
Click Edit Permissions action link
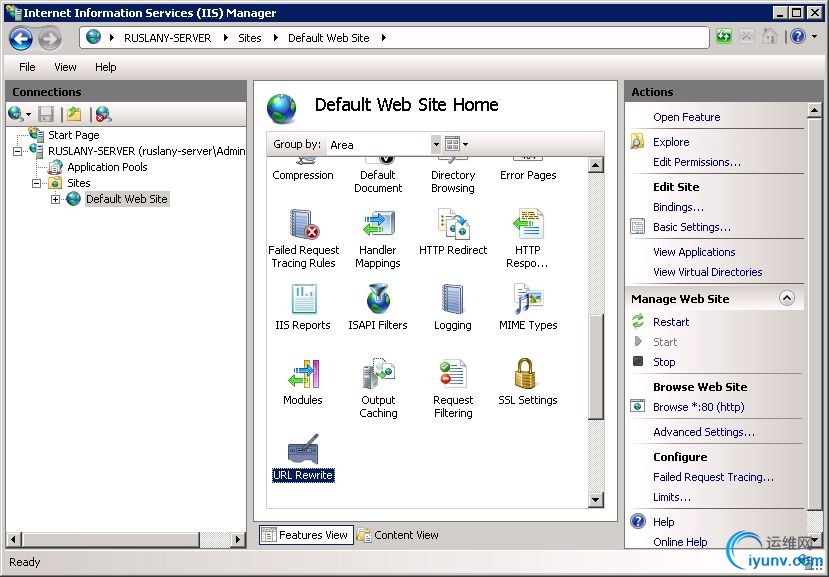pyautogui.click(x=696, y=162)
